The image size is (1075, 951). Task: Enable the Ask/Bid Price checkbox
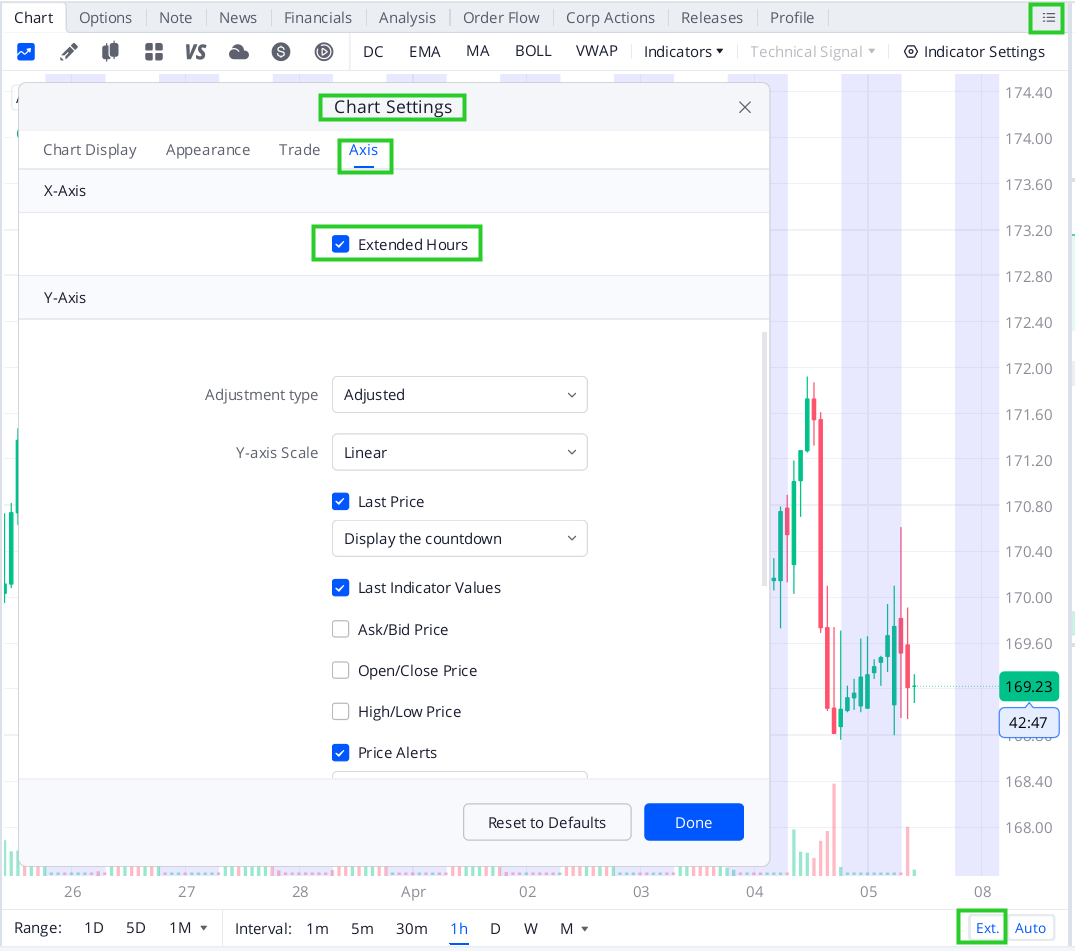point(340,629)
